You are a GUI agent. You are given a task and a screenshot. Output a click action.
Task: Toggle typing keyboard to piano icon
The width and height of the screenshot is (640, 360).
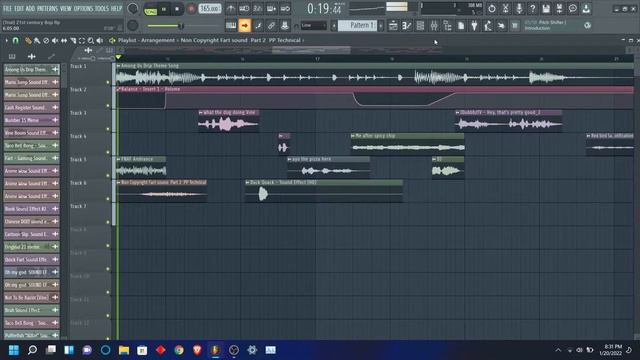[x=231, y=26]
